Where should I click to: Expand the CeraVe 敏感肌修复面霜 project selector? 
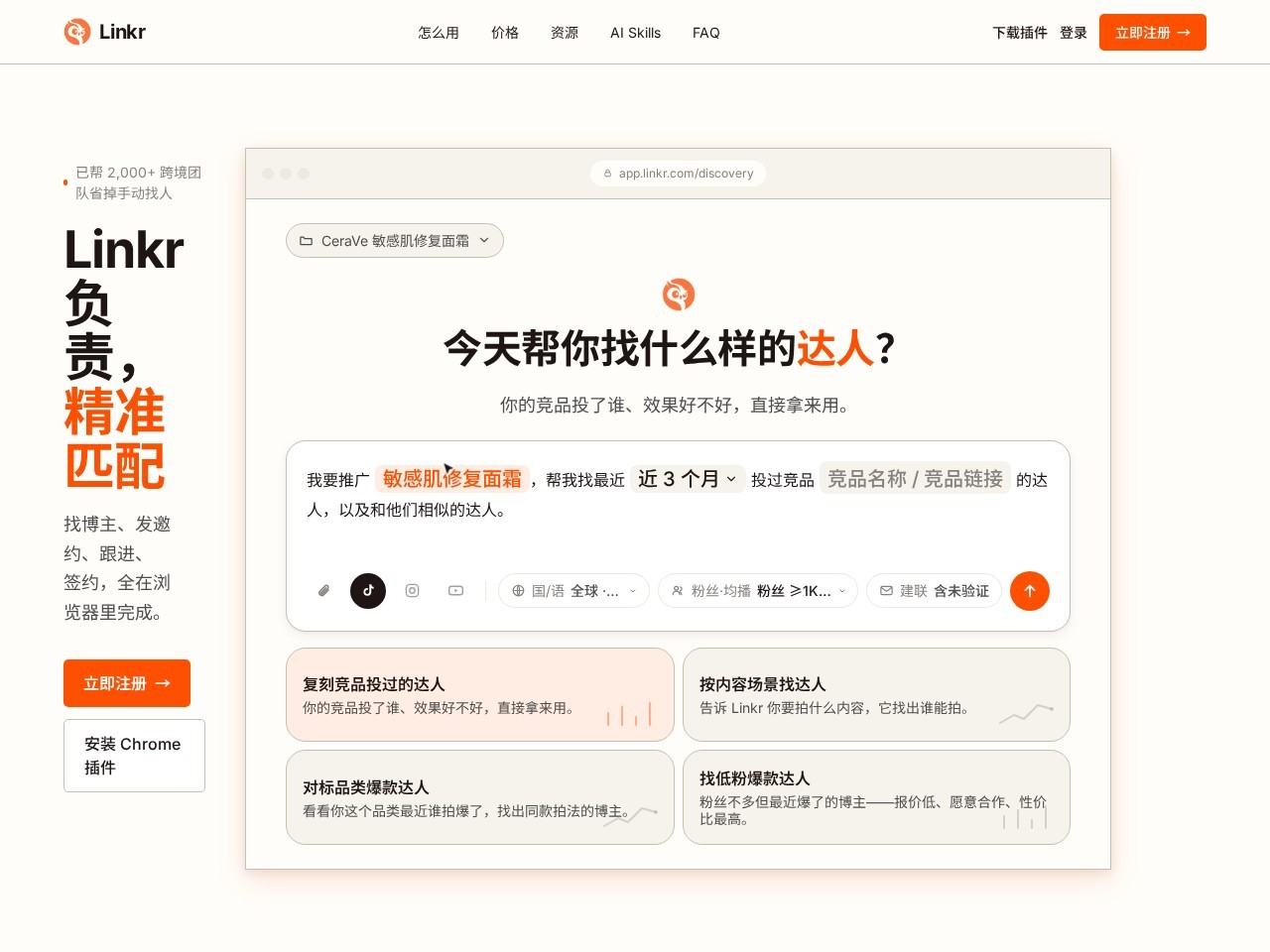(395, 241)
